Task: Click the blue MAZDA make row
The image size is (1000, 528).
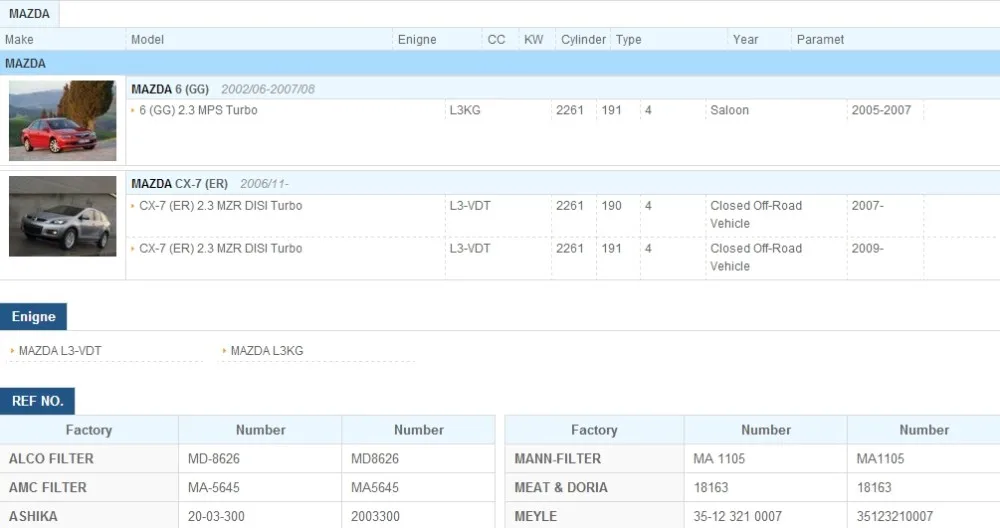Action: pyautogui.click(x=500, y=63)
